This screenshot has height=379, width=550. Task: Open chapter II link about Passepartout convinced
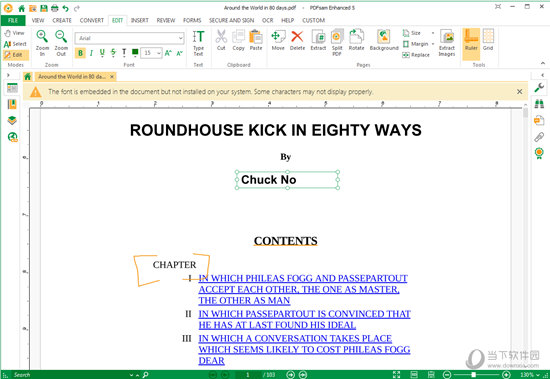tap(304, 319)
